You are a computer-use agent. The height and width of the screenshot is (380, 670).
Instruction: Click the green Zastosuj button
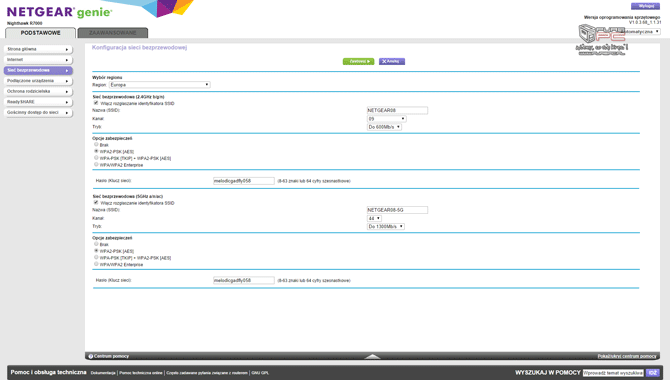coord(359,62)
